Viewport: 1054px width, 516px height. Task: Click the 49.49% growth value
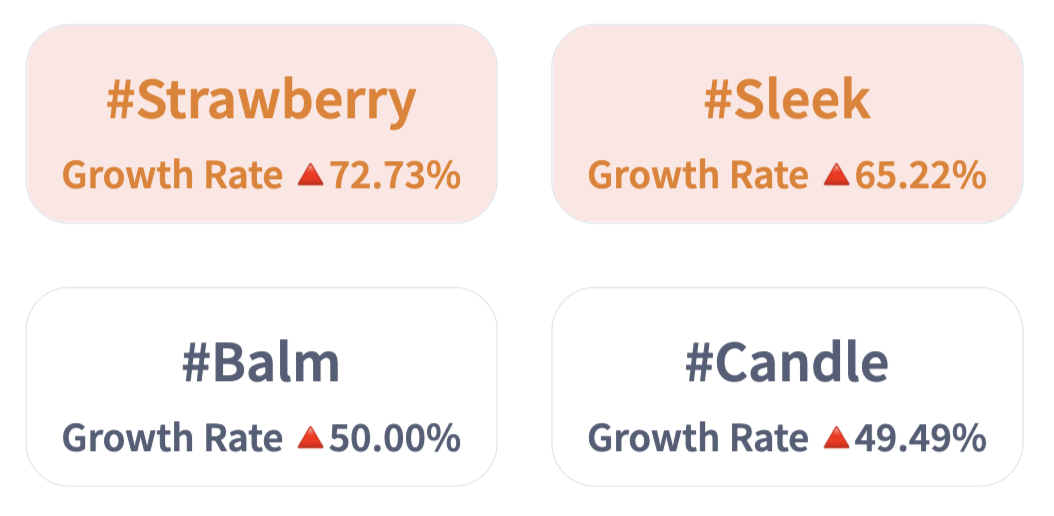(921, 439)
